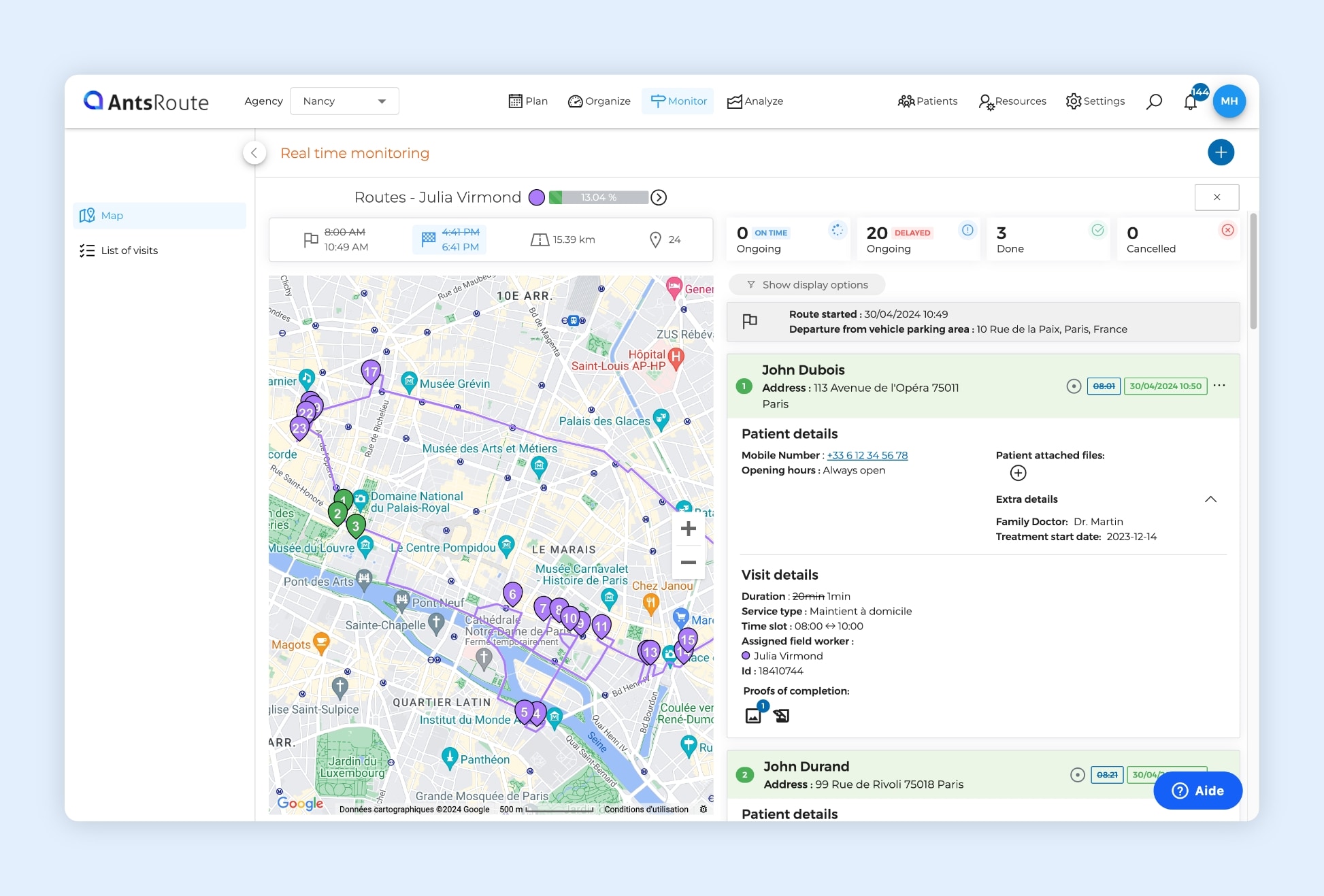The width and height of the screenshot is (1324, 896).
Task: Open patient attached files with plus icon
Action: (x=1018, y=473)
